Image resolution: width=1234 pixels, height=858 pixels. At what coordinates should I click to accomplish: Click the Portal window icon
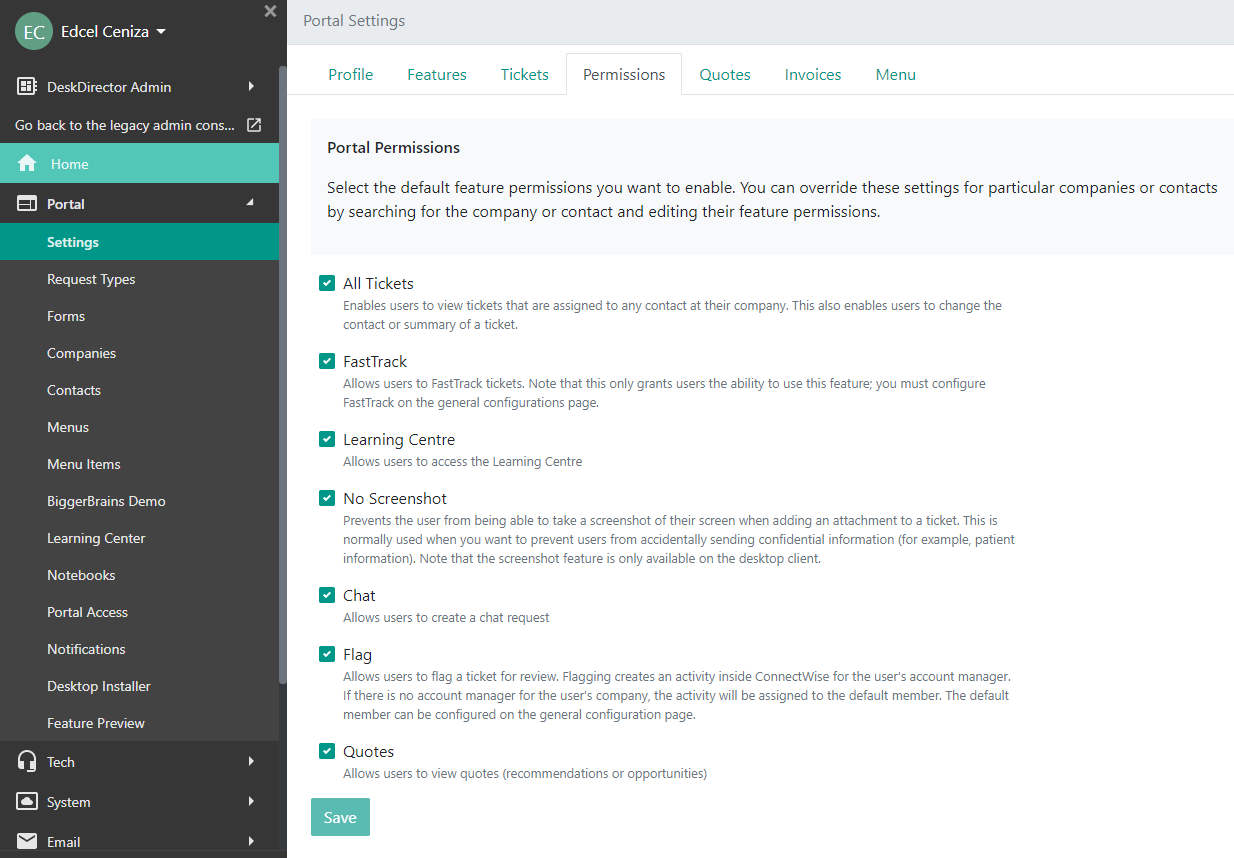(x=27, y=203)
